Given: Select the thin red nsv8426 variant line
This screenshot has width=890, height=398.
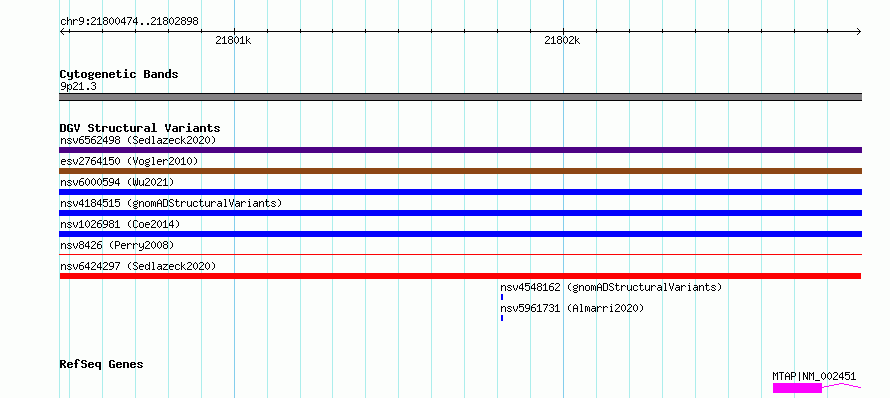Looking at the screenshot, I should click(x=460, y=255).
